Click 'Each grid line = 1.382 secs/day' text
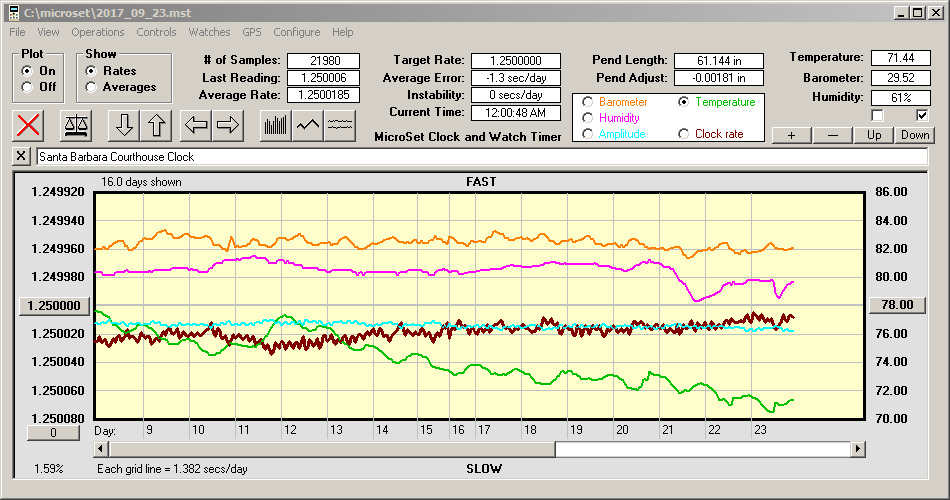 (x=172, y=468)
